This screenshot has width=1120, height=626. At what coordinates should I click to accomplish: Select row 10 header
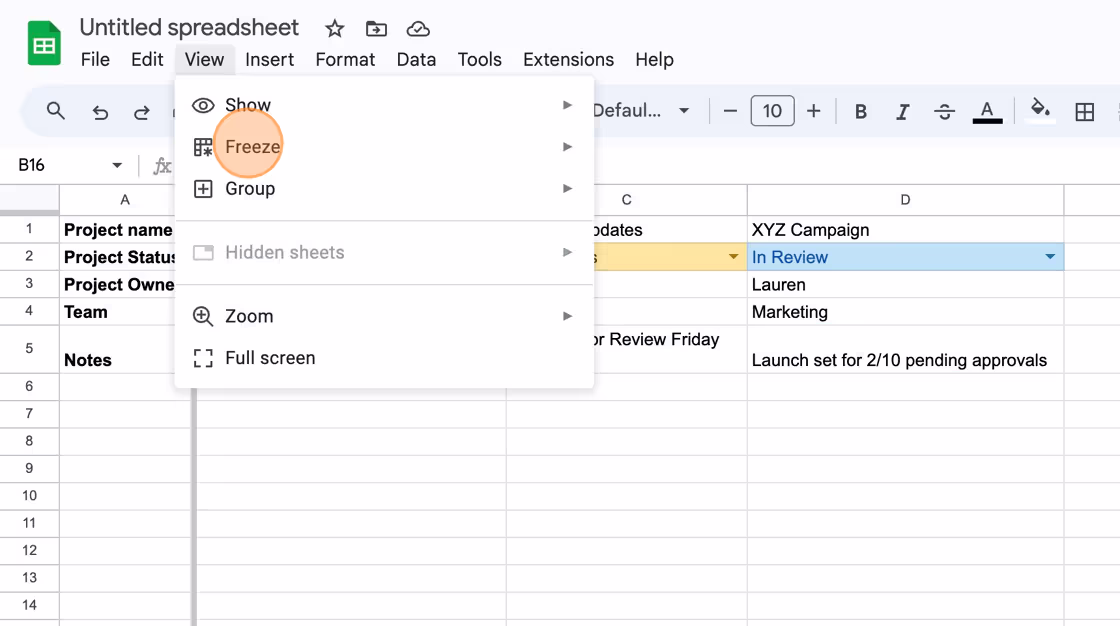29,496
